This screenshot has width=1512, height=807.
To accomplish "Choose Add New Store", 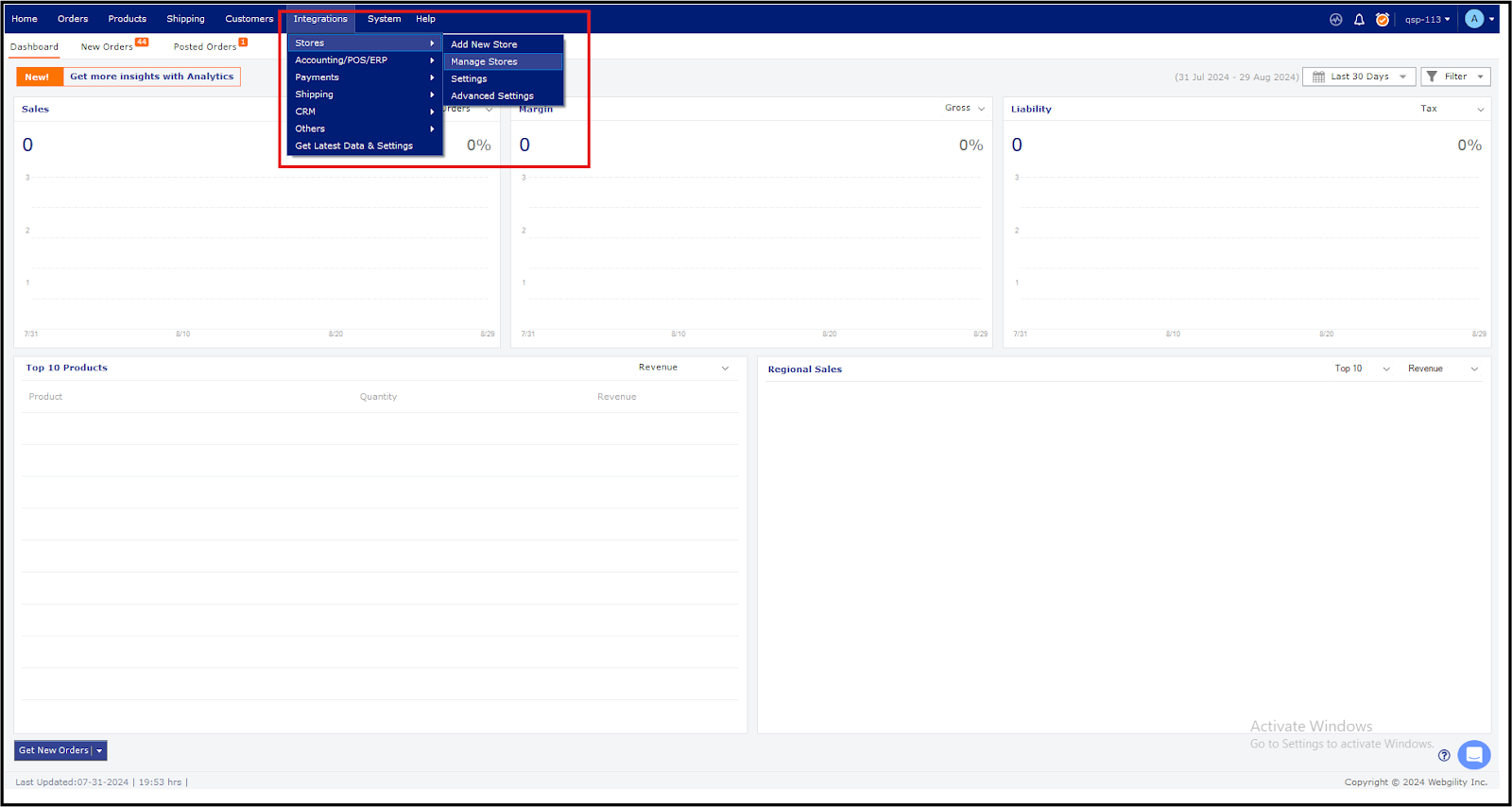I will [x=503, y=44].
